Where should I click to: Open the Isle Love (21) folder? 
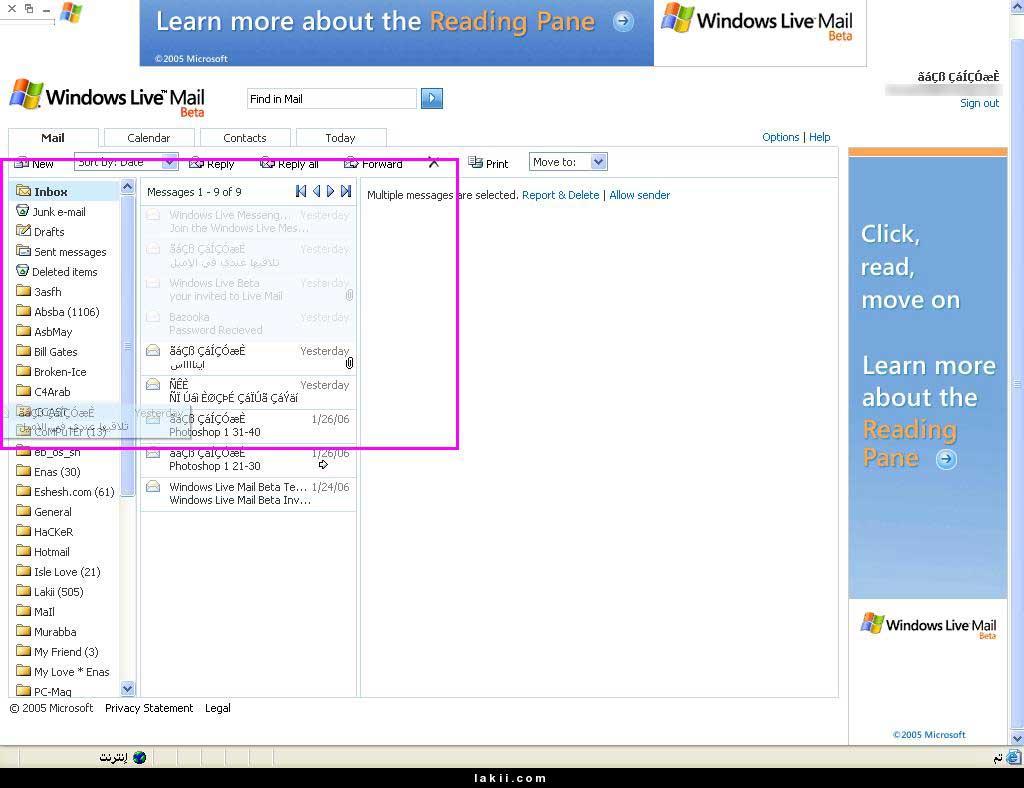pyautogui.click(x=59, y=572)
